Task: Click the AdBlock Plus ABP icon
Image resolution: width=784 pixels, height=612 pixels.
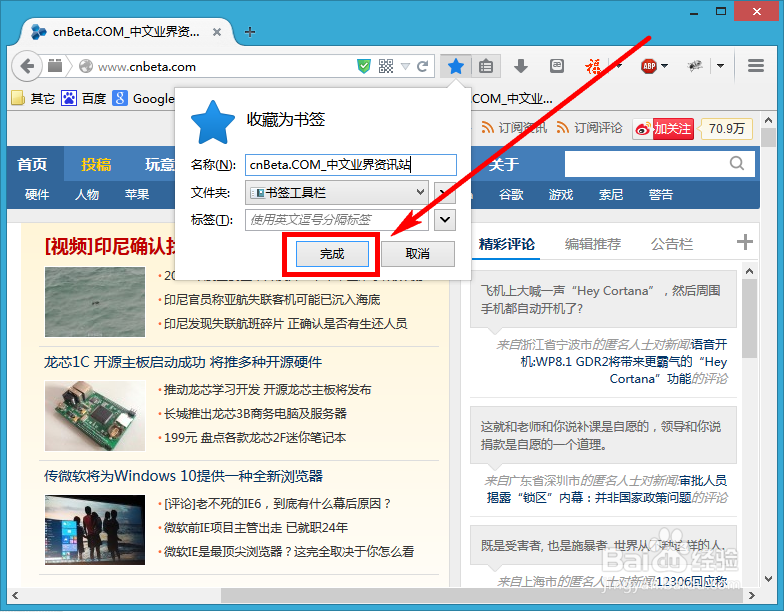Action: click(x=649, y=66)
